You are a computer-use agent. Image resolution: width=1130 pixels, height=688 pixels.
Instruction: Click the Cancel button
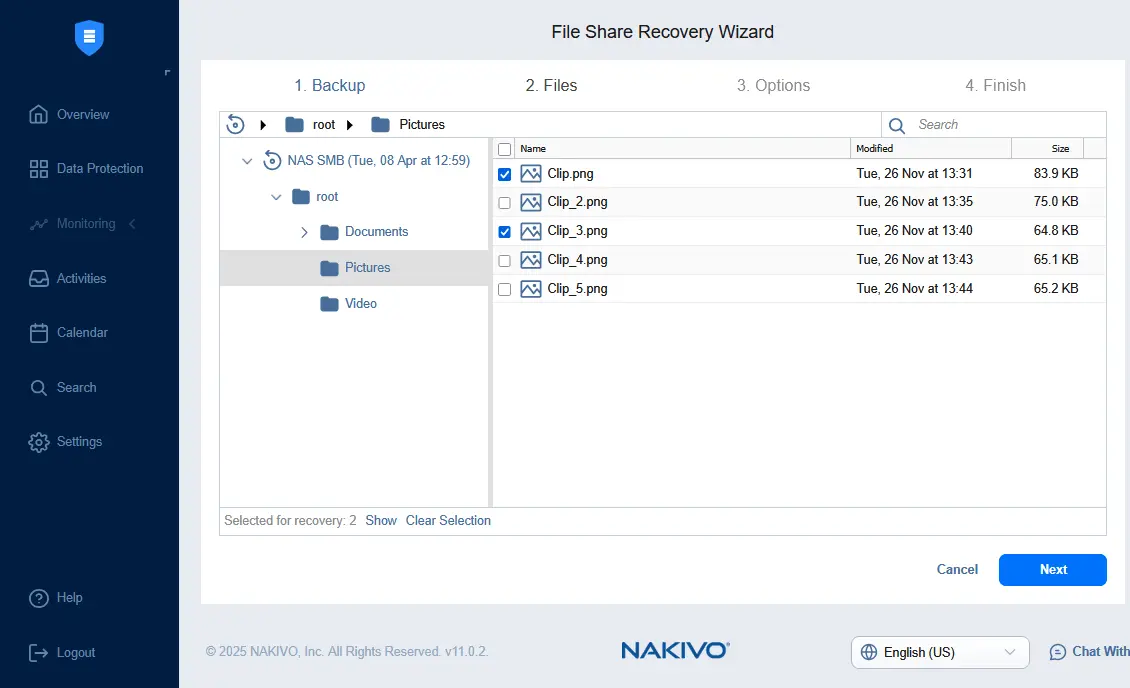coord(957,570)
